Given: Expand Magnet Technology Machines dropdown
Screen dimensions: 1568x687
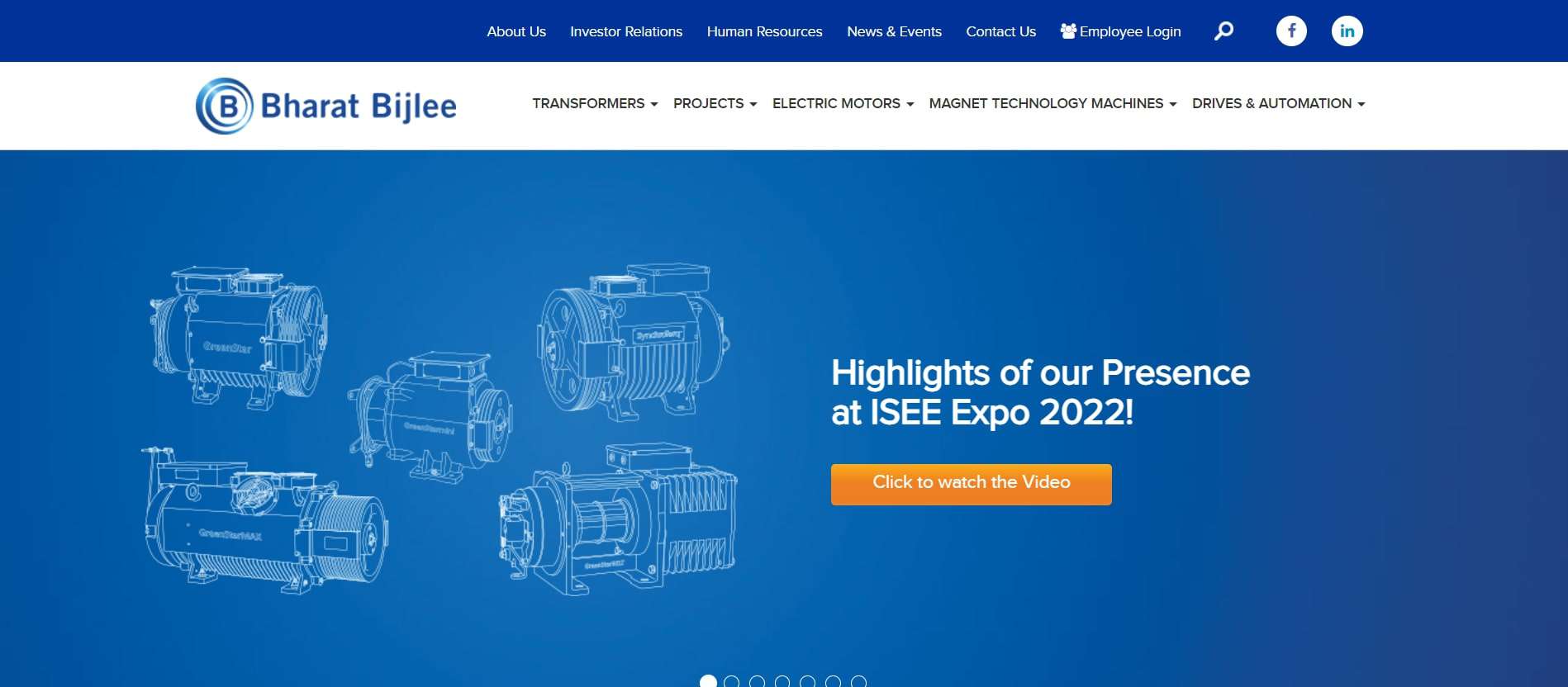Looking at the screenshot, I should [x=1052, y=103].
